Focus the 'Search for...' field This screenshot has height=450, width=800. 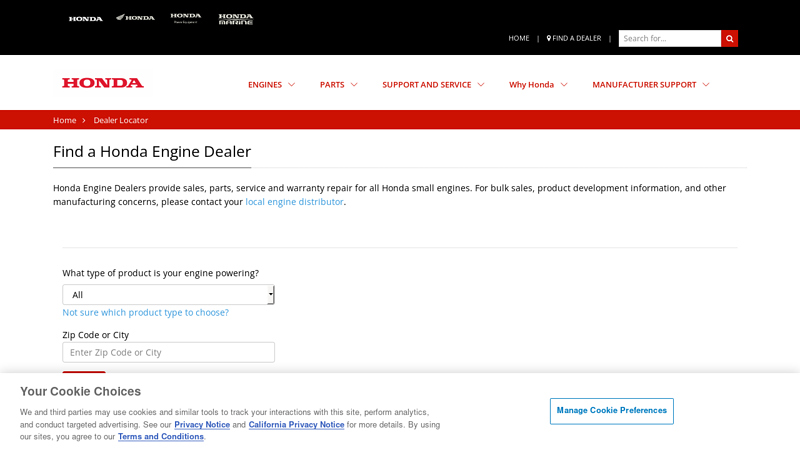tap(669, 38)
